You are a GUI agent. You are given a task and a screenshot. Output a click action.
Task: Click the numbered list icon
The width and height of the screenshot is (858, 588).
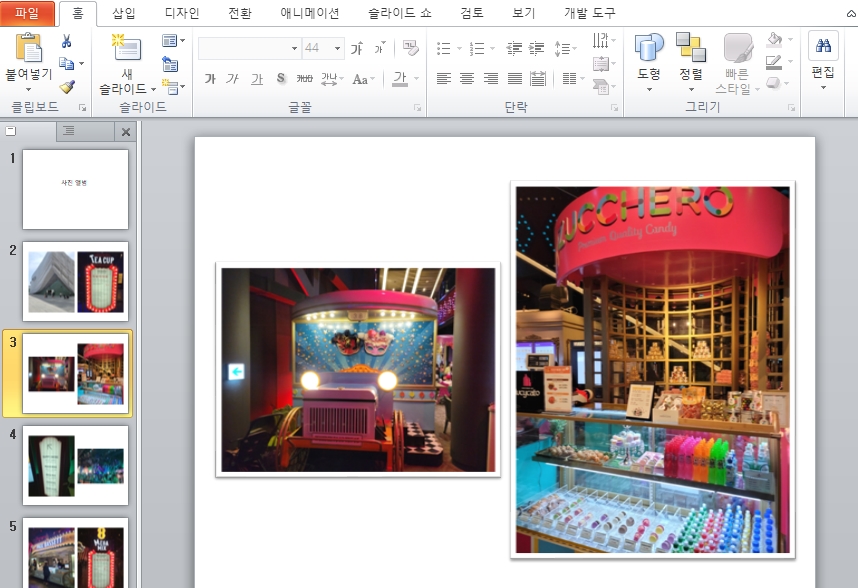click(477, 49)
